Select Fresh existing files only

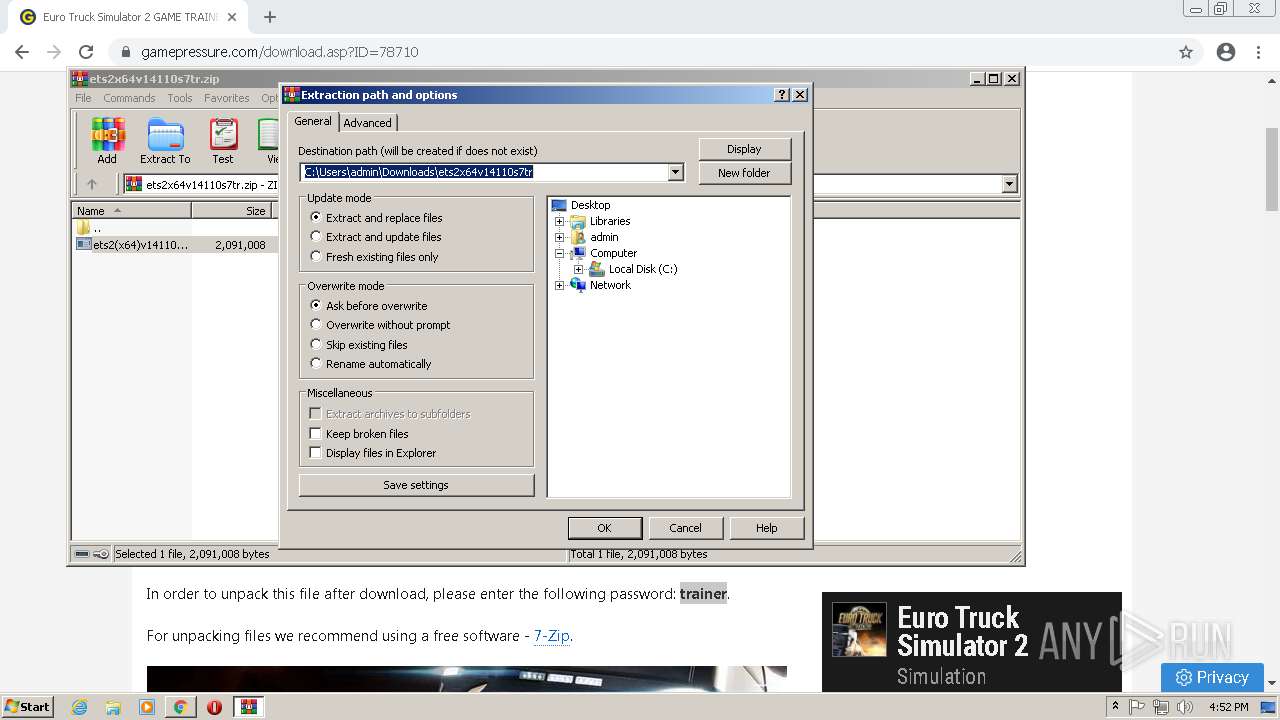(316, 256)
